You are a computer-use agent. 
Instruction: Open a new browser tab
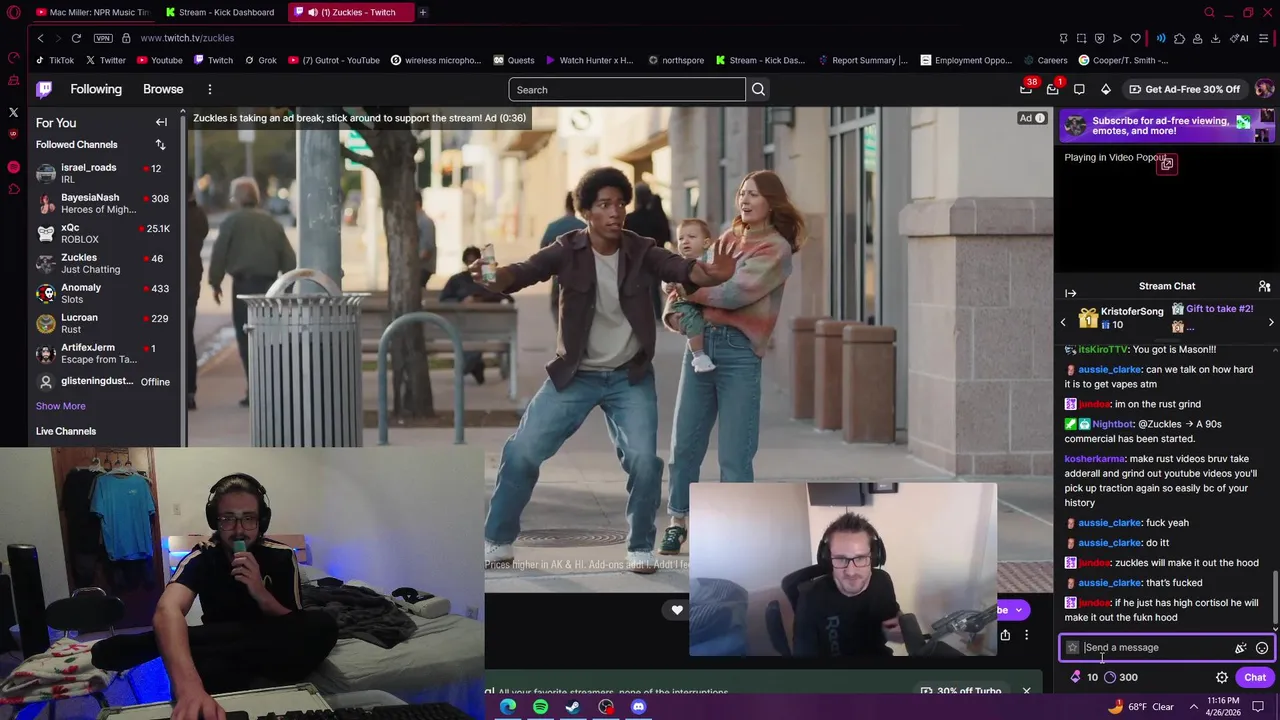point(423,12)
